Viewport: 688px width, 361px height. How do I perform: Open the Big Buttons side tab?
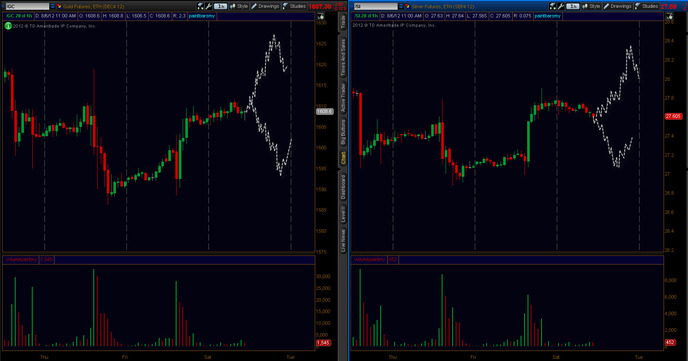343,132
